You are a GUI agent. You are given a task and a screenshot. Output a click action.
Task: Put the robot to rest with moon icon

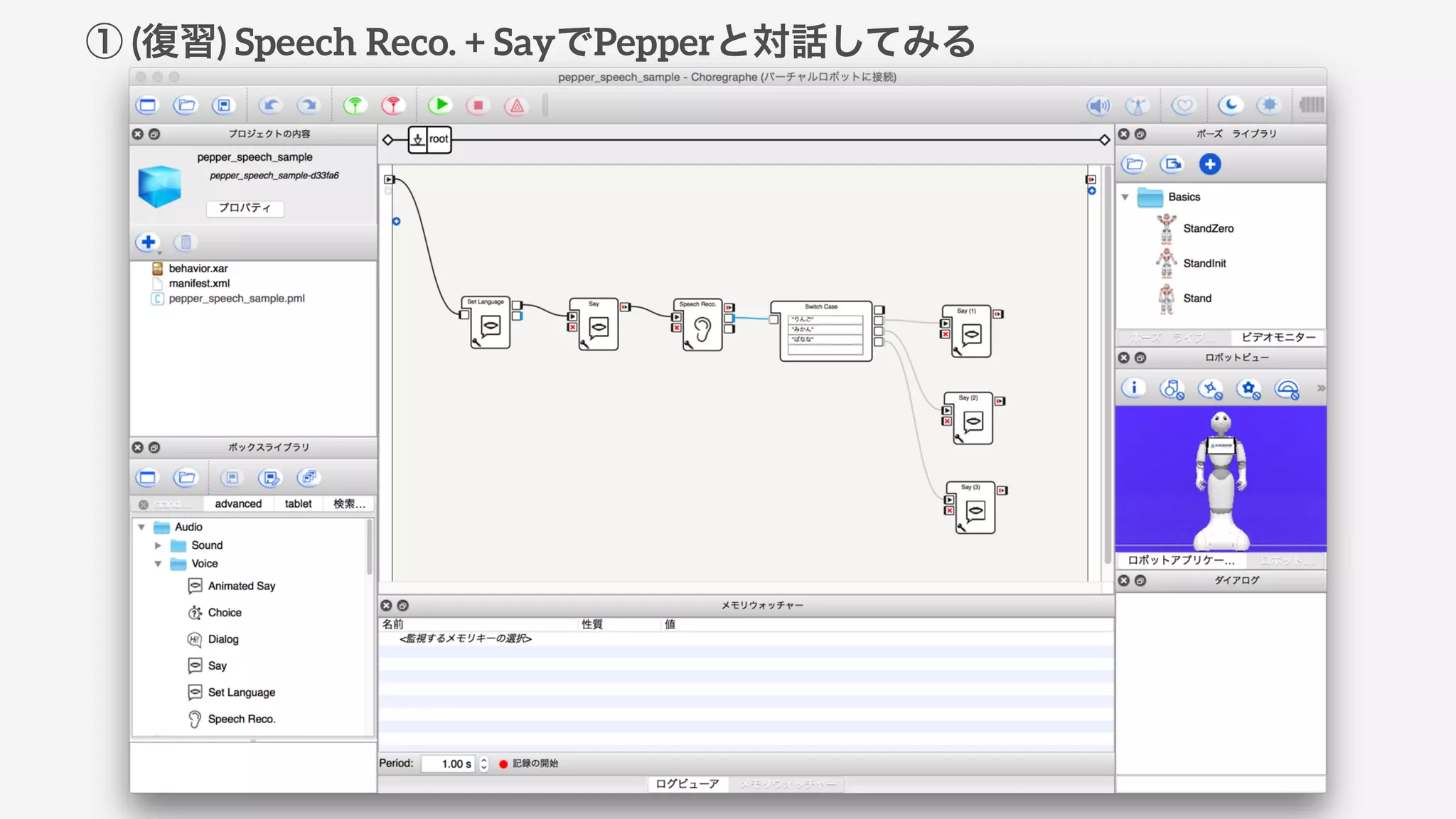click(x=1231, y=106)
